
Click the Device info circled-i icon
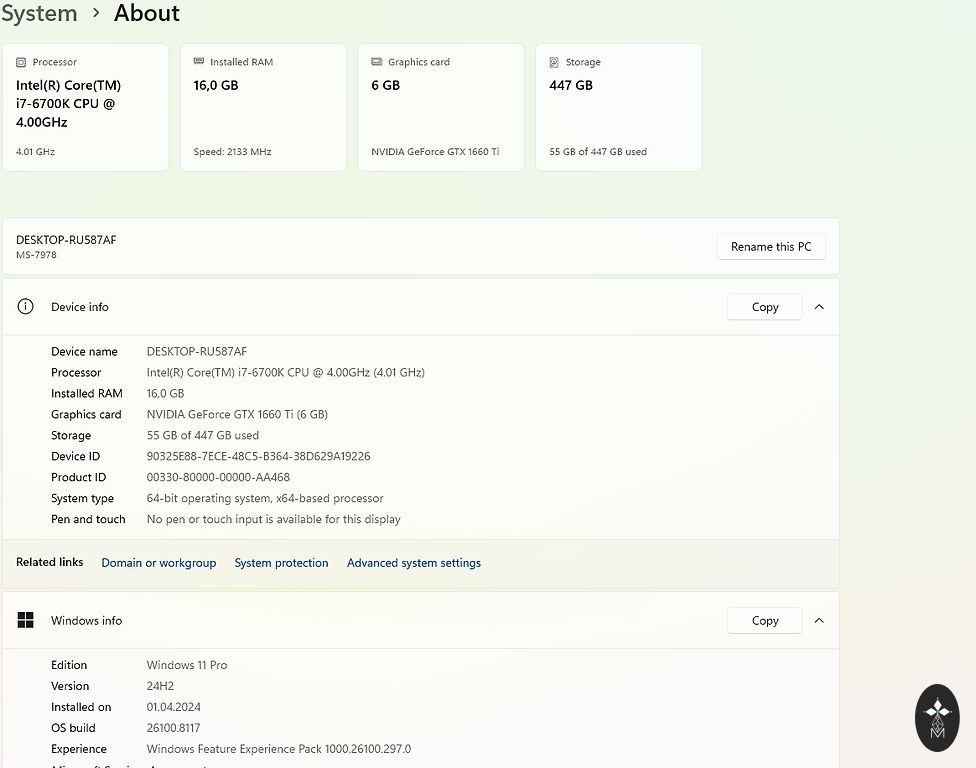(x=26, y=307)
